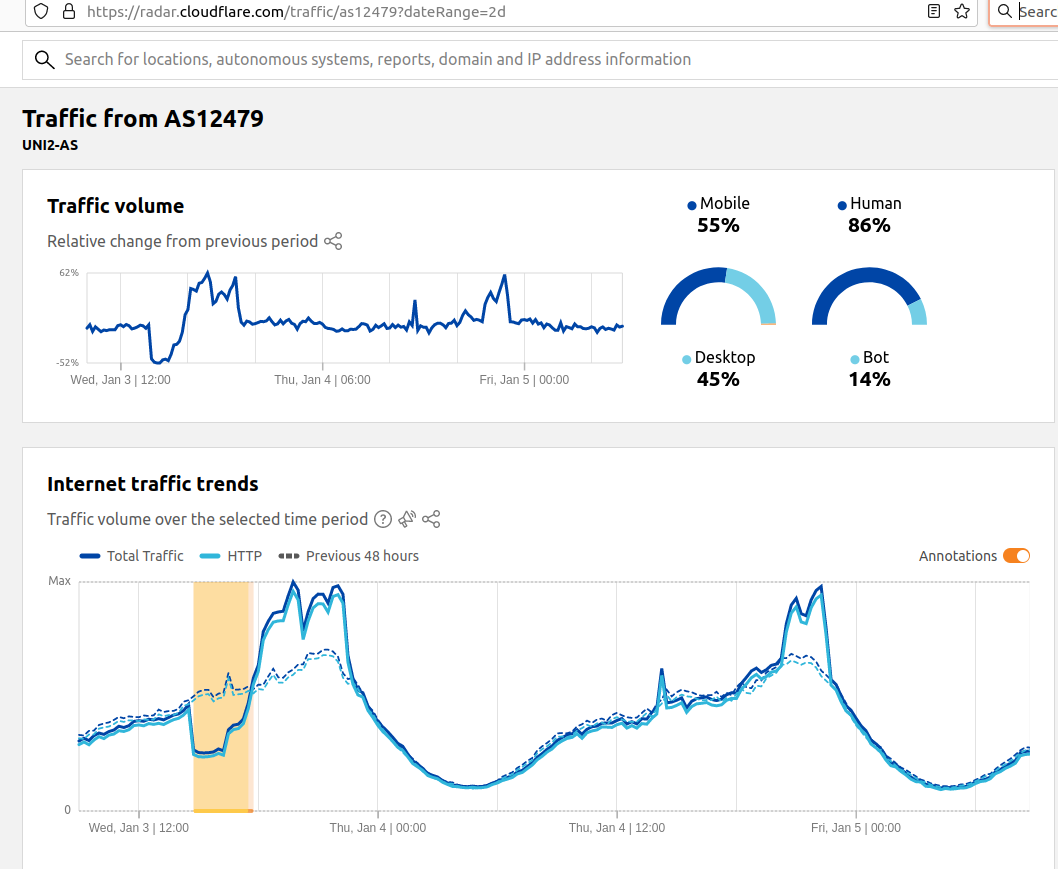Click the Mobile legend dot
The width and height of the screenshot is (1058, 869).
[692, 206]
